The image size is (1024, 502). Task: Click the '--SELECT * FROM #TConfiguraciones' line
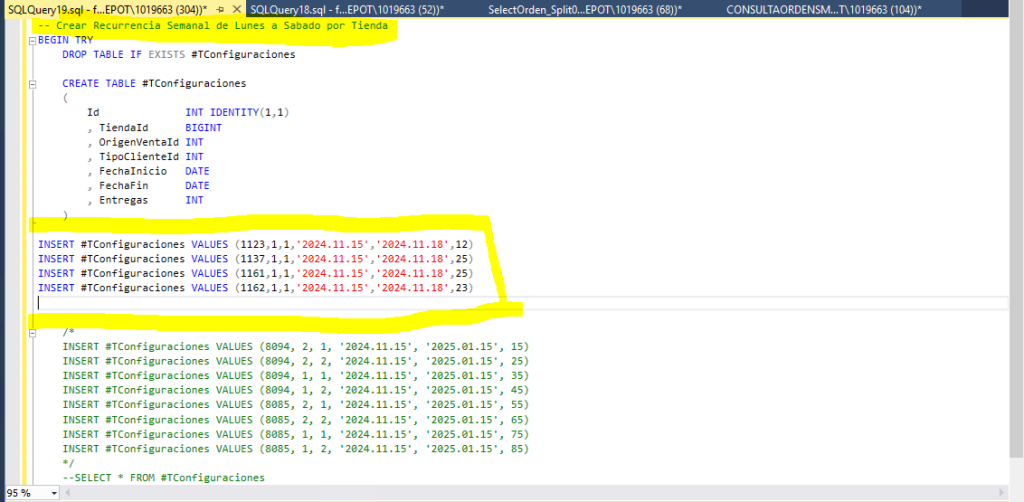point(164,478)
